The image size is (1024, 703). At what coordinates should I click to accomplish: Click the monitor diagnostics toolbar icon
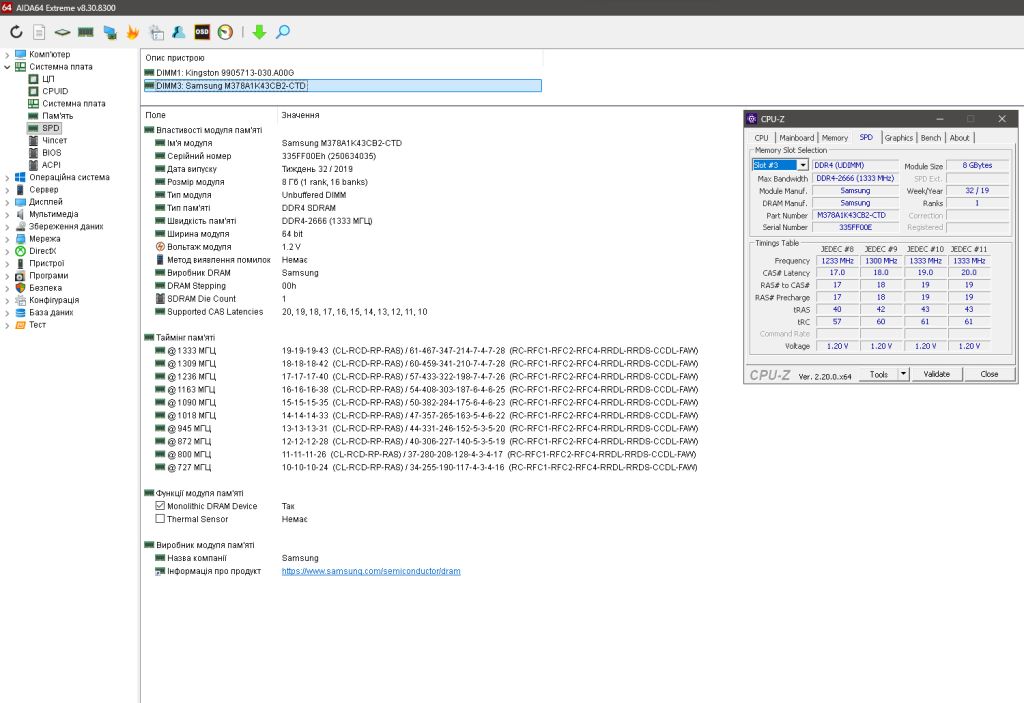coord(110,32)
